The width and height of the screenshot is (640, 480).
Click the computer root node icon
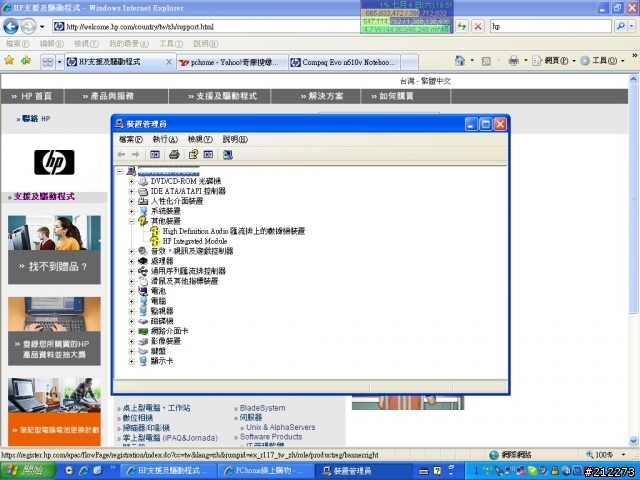tap(131, 171)
